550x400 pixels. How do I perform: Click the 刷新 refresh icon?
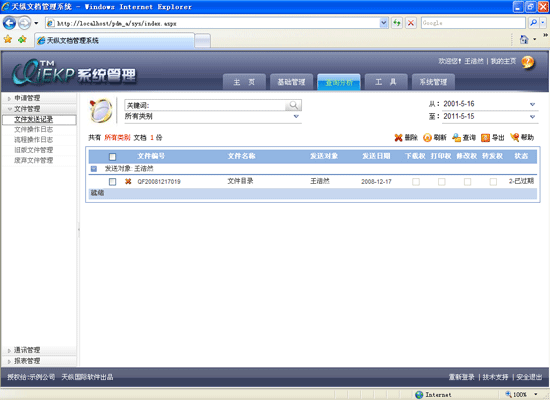click(x=427, y=138)
